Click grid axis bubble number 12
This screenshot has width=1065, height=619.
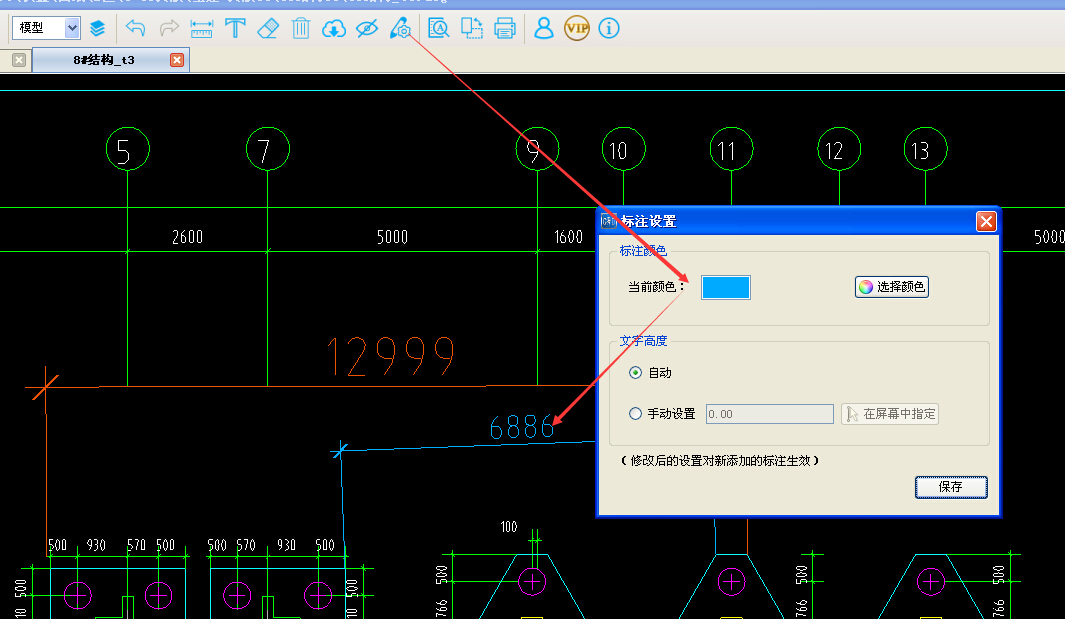tap(839, 149)
